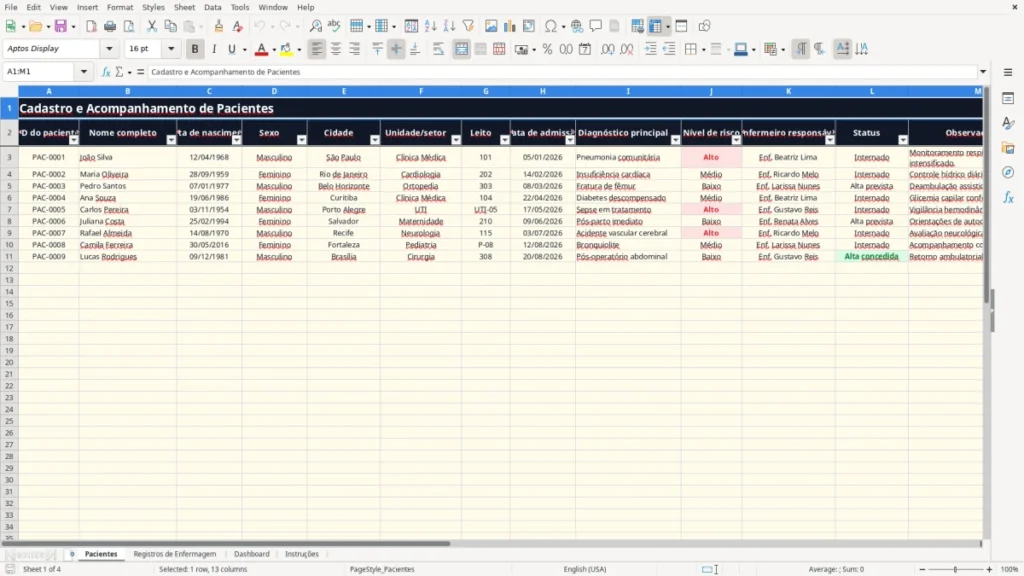The height and width of the screenshot is (576, 1024).
Task: Save the document with the Save icon
Action: coord(60,26)
